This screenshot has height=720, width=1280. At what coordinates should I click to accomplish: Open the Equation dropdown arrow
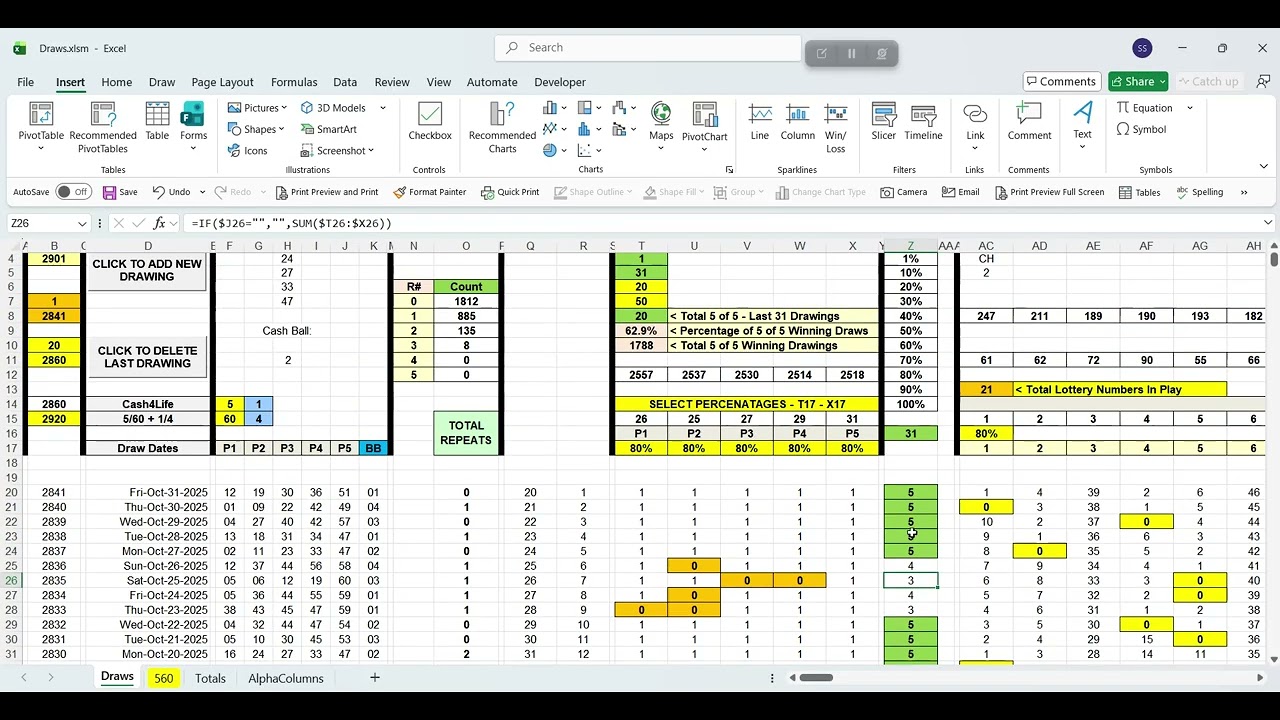click(1190, 108)
